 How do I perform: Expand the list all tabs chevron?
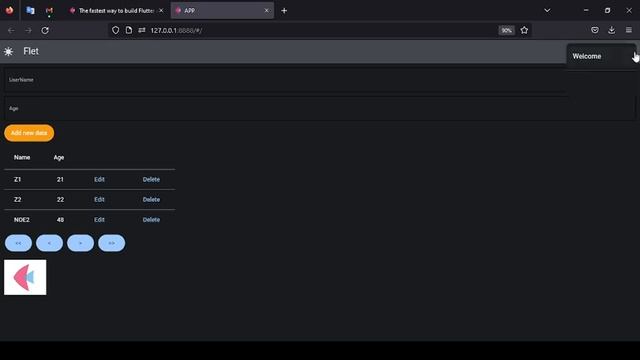[x=547, y=11]
